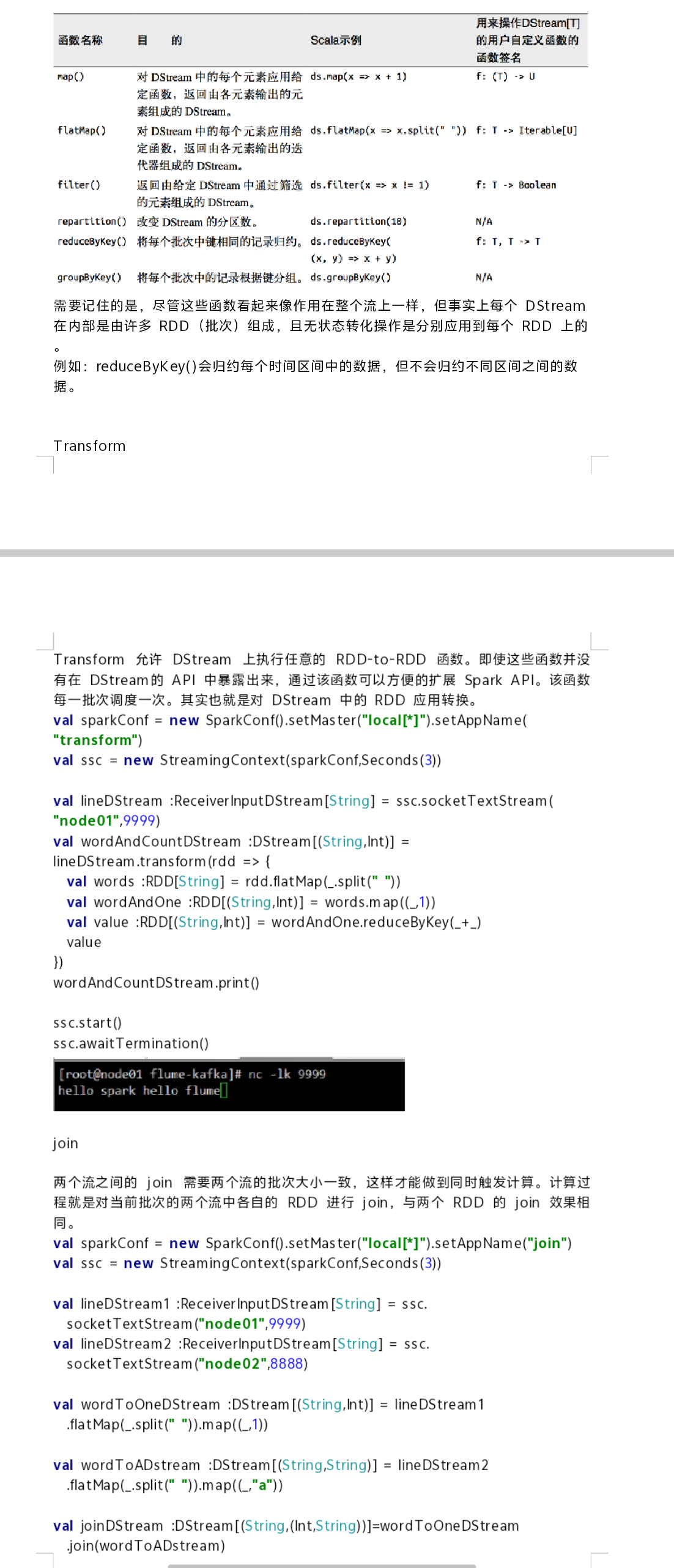The width and height of the screenshot is (674, 1568).
Task: Click the '"transform")' string literal line
Action: click(x=98, y=740)
